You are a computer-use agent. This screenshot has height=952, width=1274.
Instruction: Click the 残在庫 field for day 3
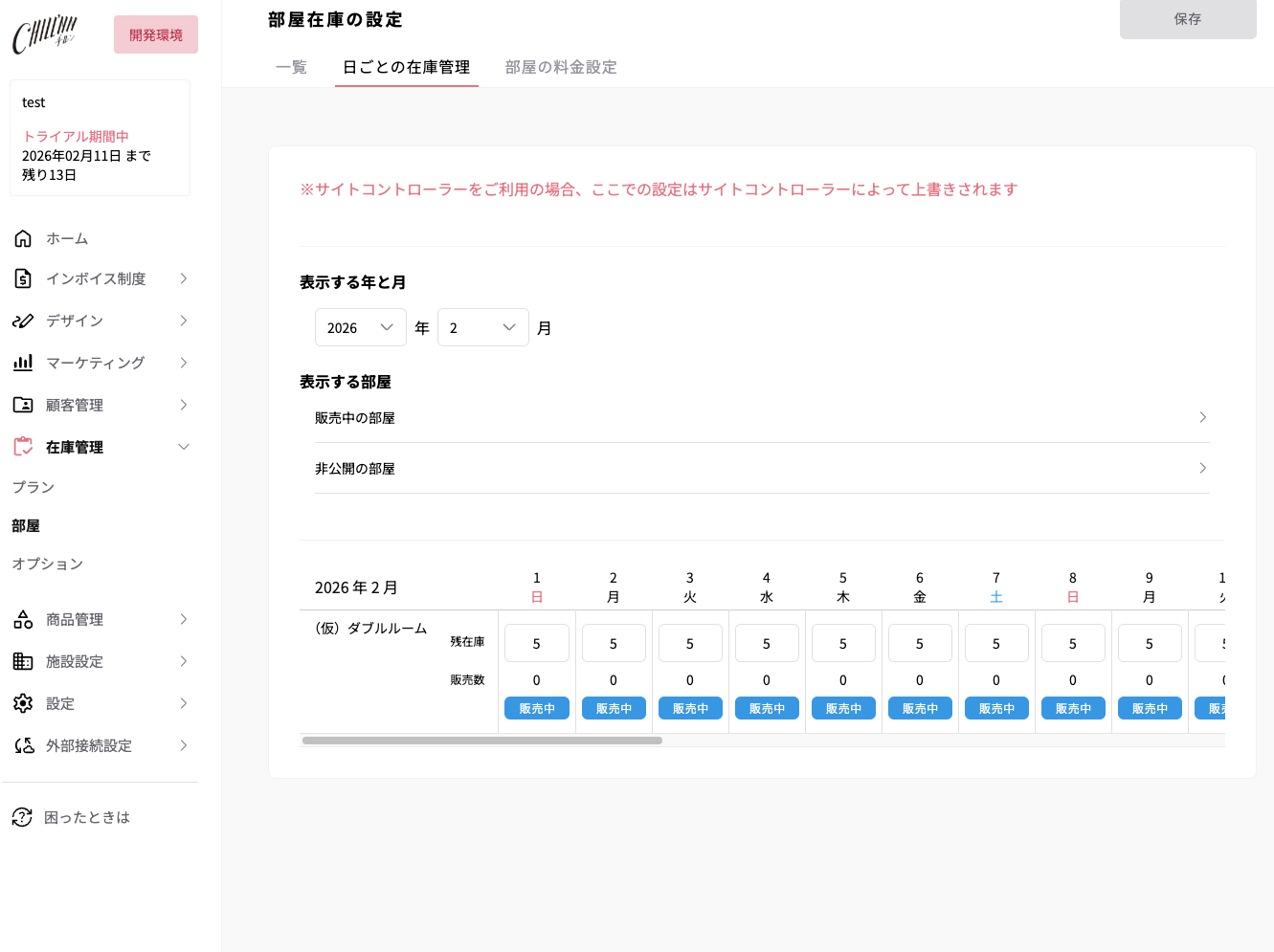(x=690, y=643)
